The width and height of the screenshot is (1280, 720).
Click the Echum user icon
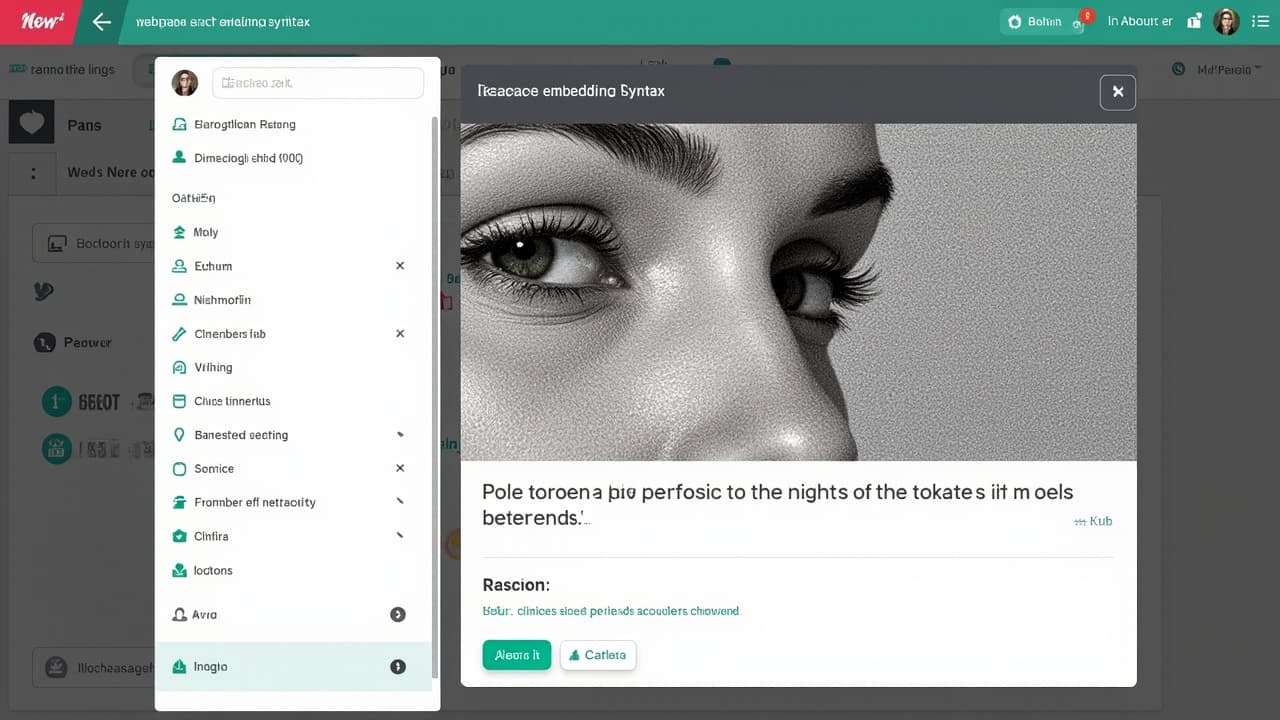[x=179, y=266]
